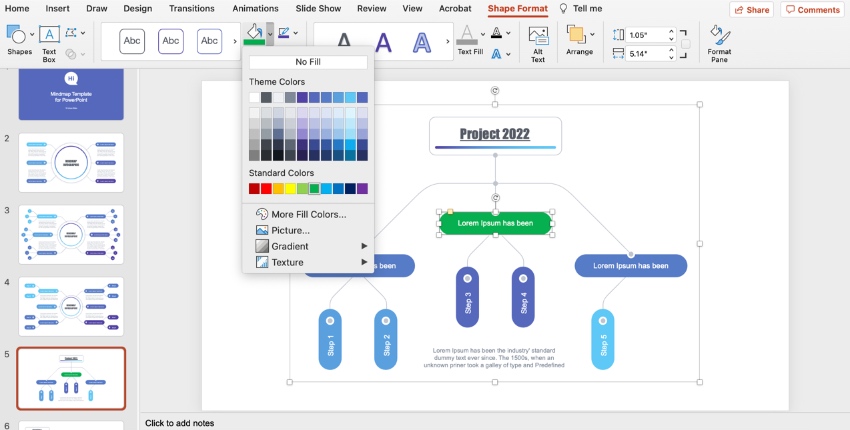The width and height of the screenshot is (850, 430).
Task: Click the Tell me lightbulb icon
Action: tap(563, 9)
